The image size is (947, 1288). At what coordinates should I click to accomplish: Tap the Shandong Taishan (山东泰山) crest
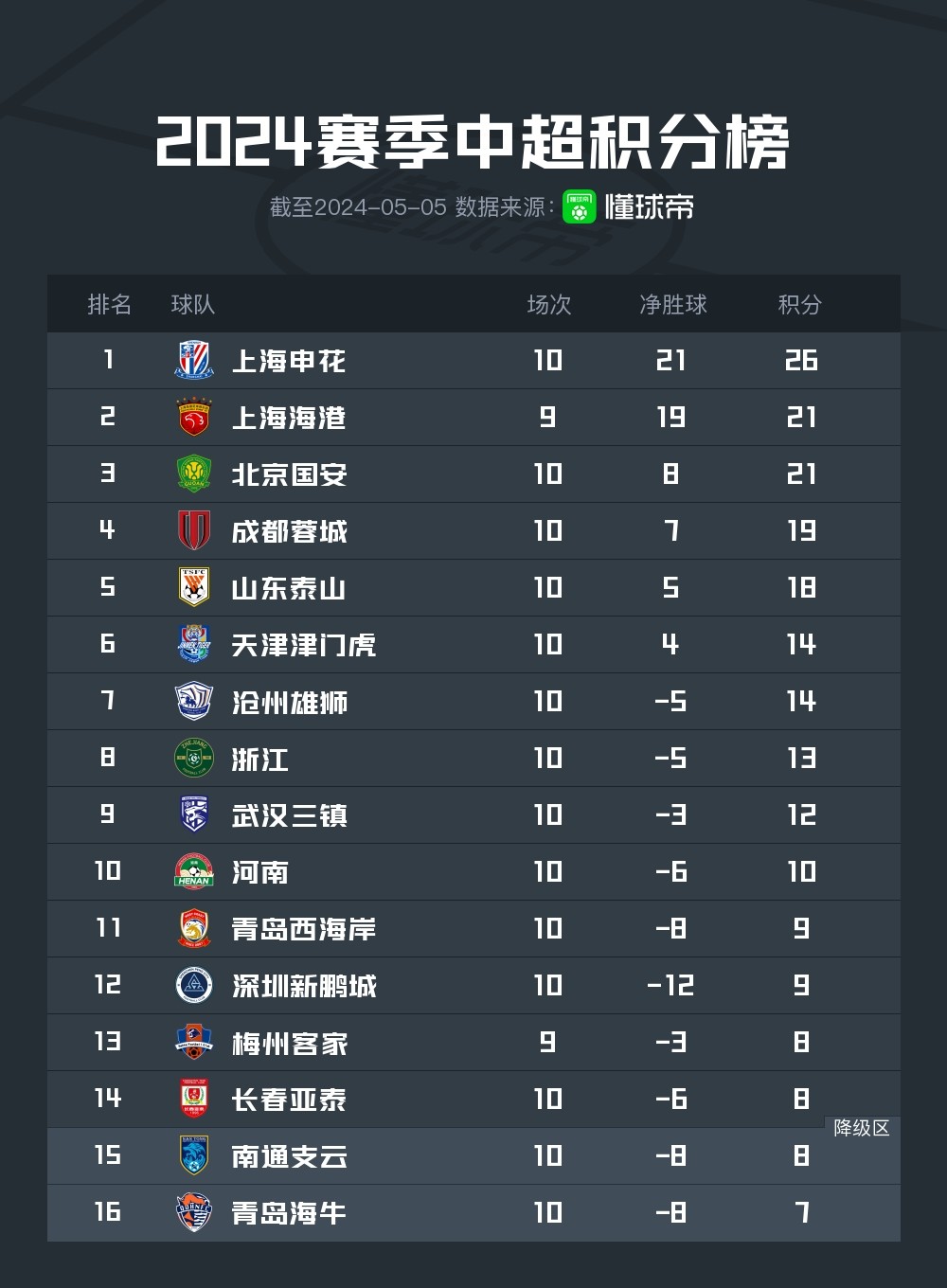click(194, 587)
